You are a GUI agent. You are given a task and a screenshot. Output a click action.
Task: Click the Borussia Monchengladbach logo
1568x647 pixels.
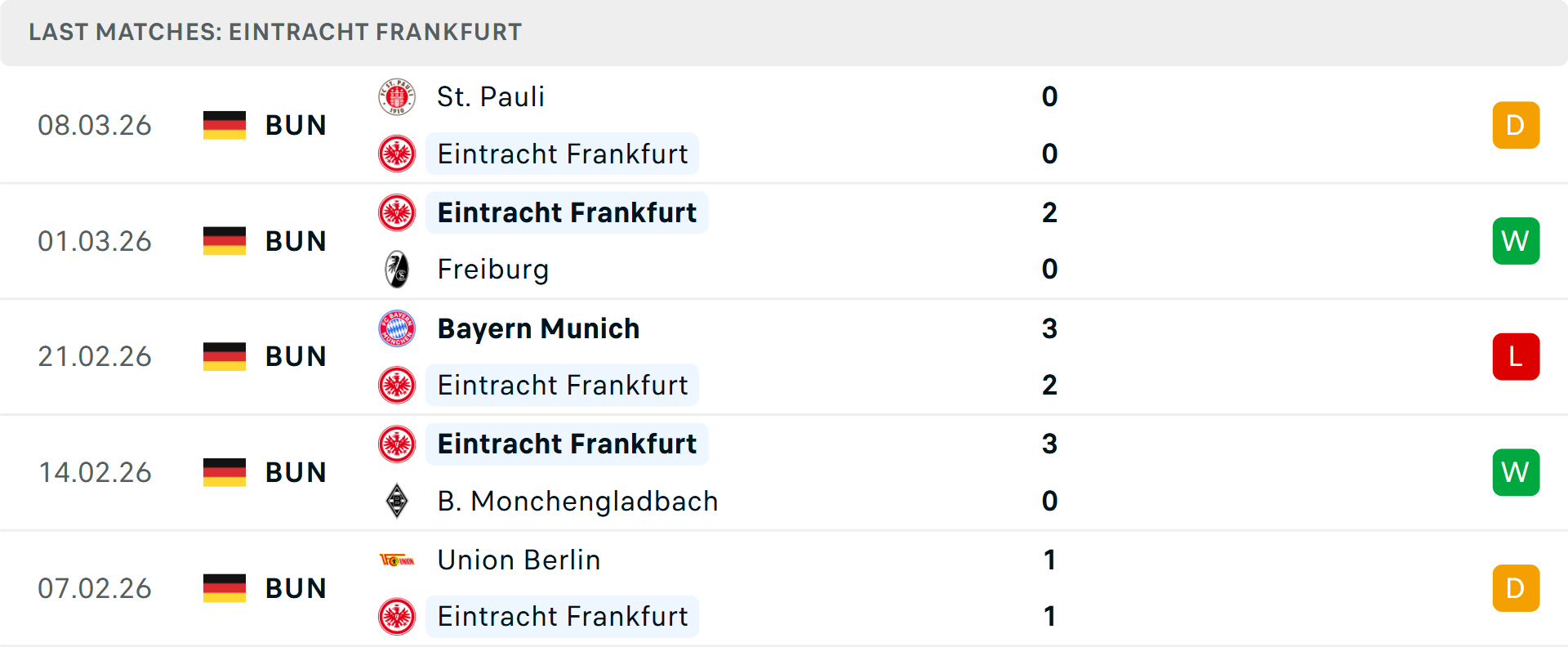click(397, 501)
